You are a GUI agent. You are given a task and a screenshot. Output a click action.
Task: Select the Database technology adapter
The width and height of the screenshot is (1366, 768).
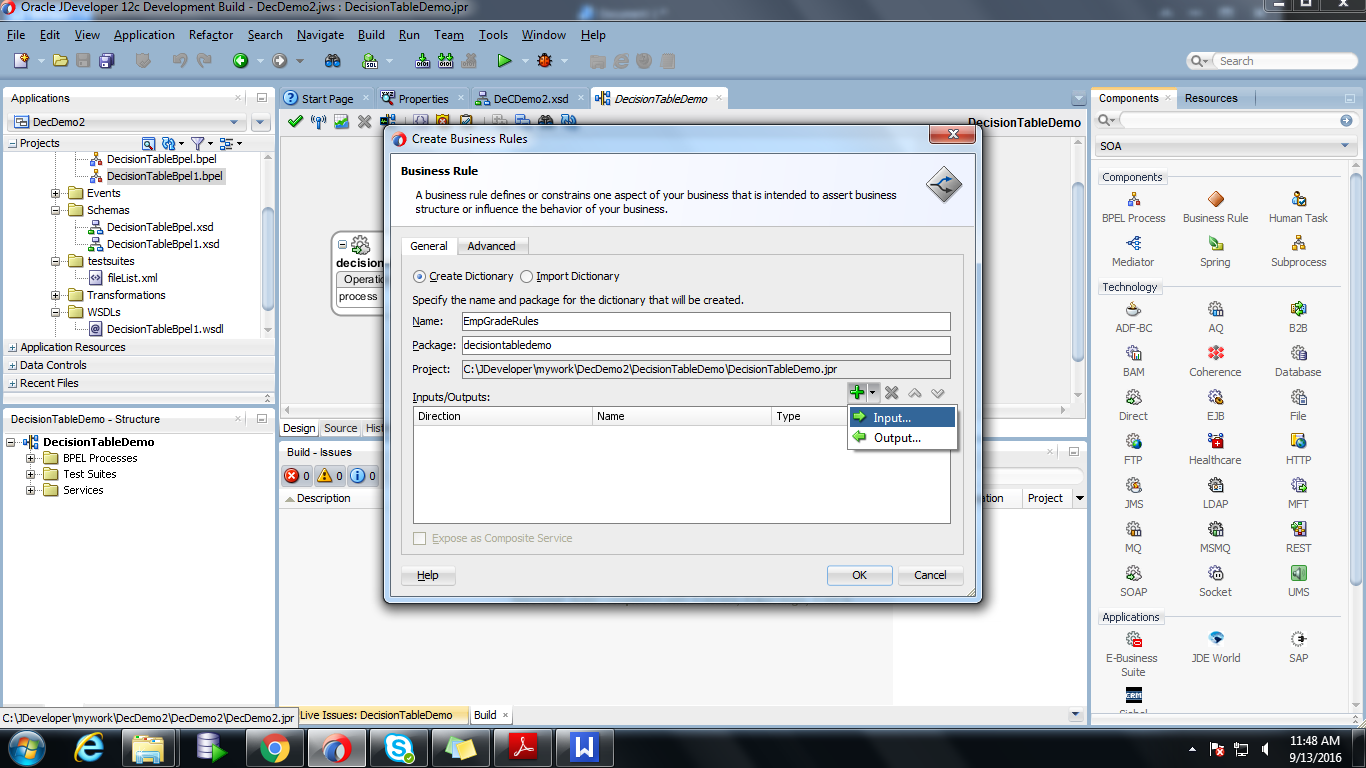pos(1297,354)
